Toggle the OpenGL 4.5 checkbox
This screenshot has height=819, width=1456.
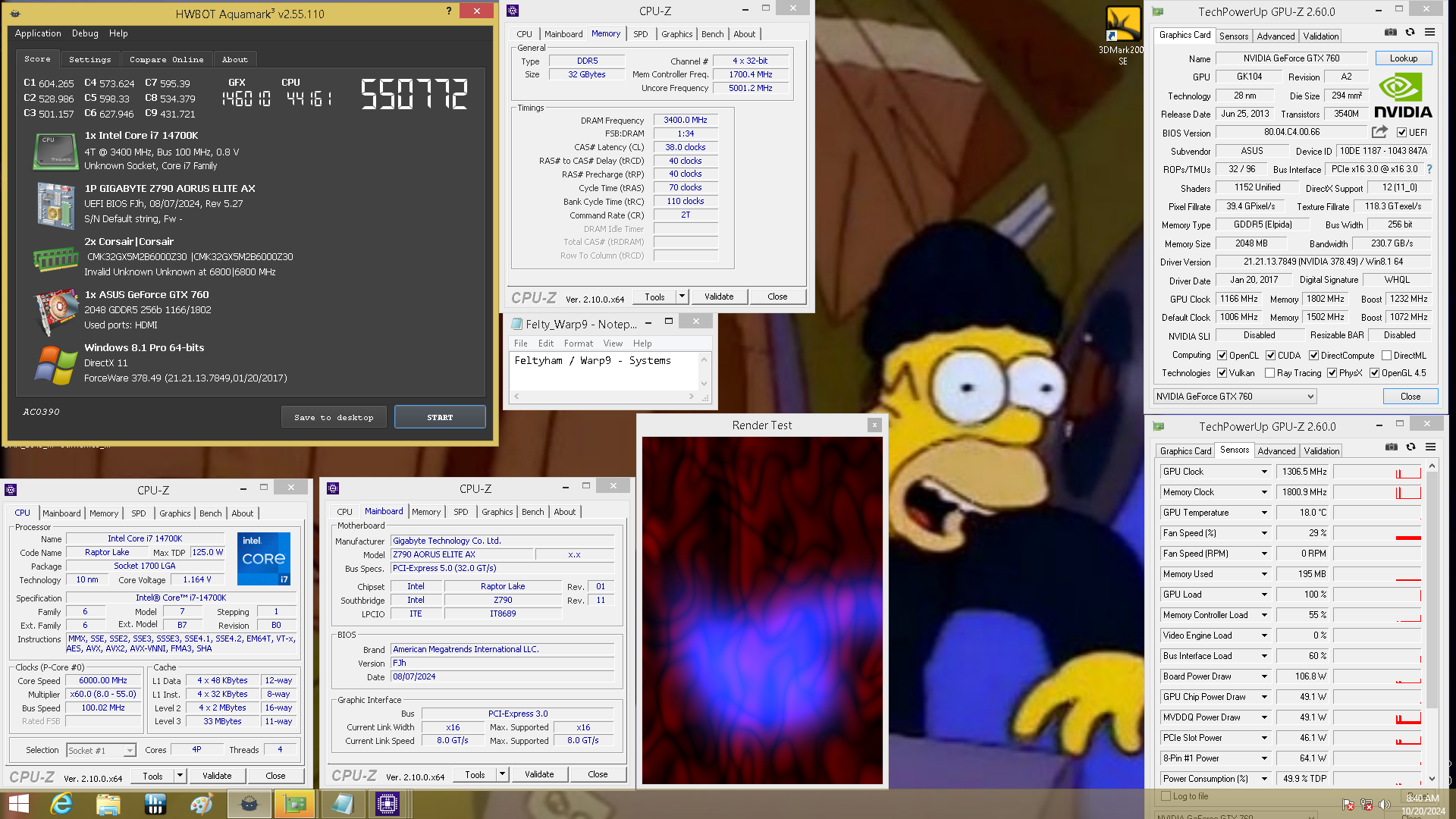[1375, 373]
